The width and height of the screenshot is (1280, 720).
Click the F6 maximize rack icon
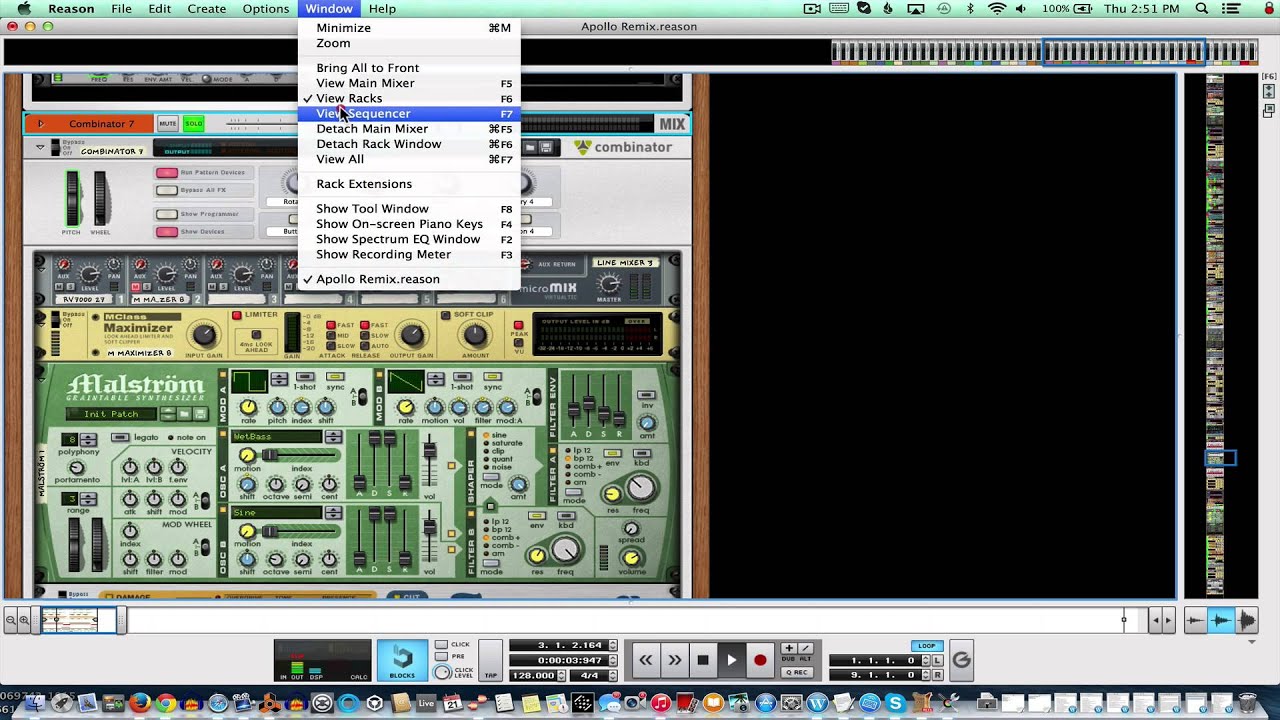[x=1269, y=91]
